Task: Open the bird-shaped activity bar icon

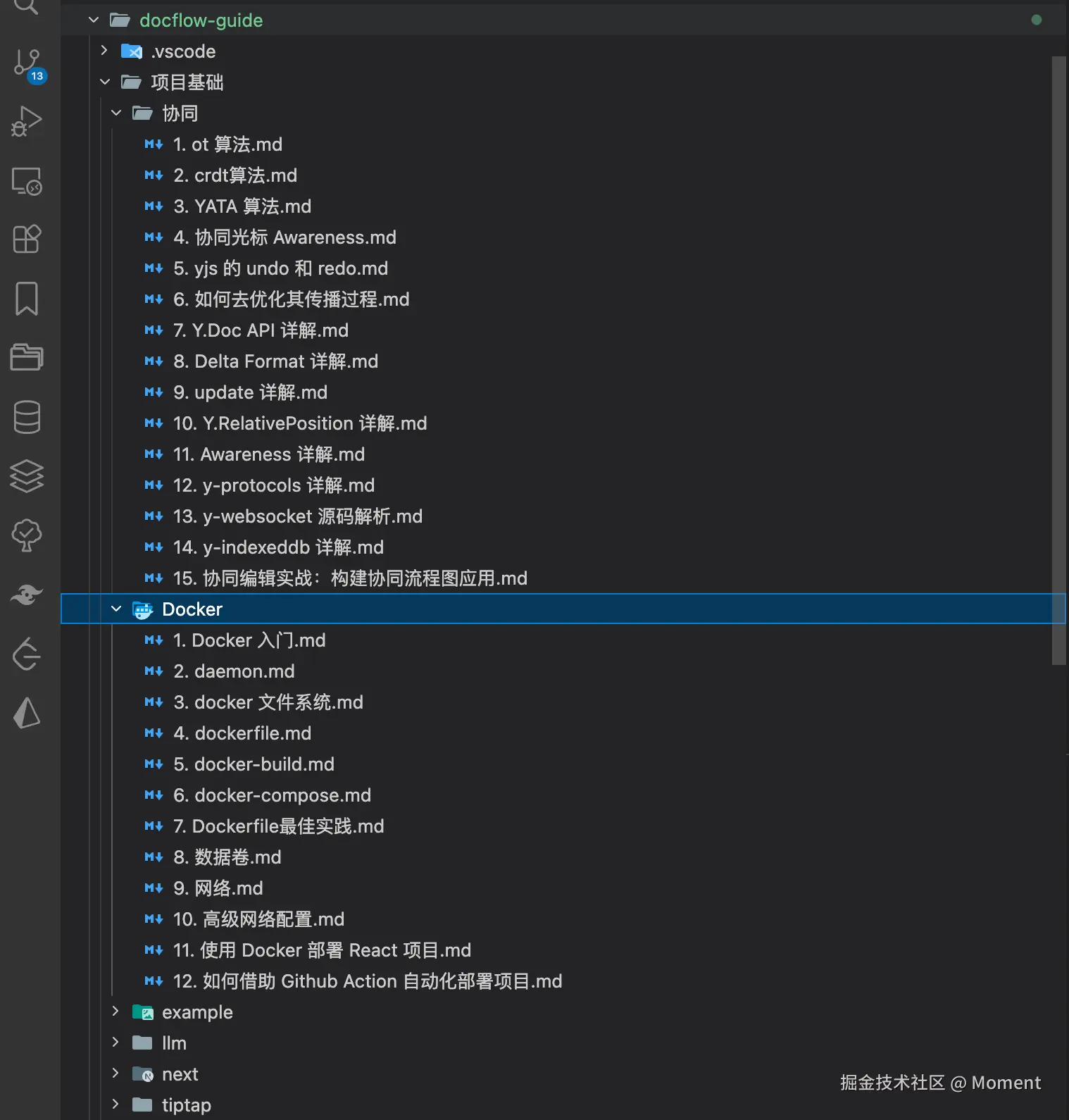Action: (27, 595)
